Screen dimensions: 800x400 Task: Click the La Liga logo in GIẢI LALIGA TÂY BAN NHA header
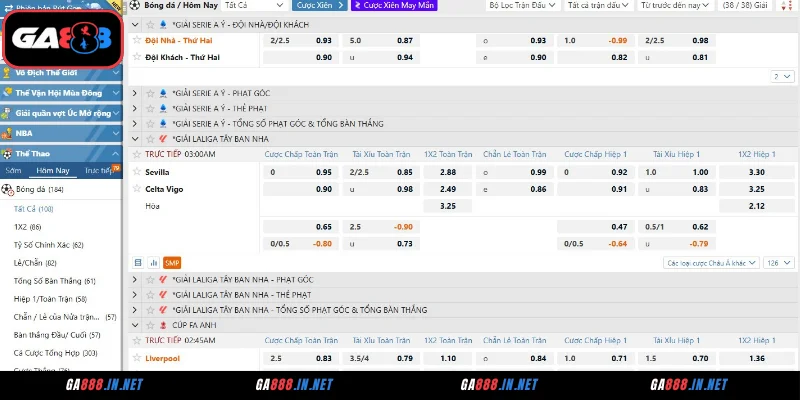click(x=163, y=139)
